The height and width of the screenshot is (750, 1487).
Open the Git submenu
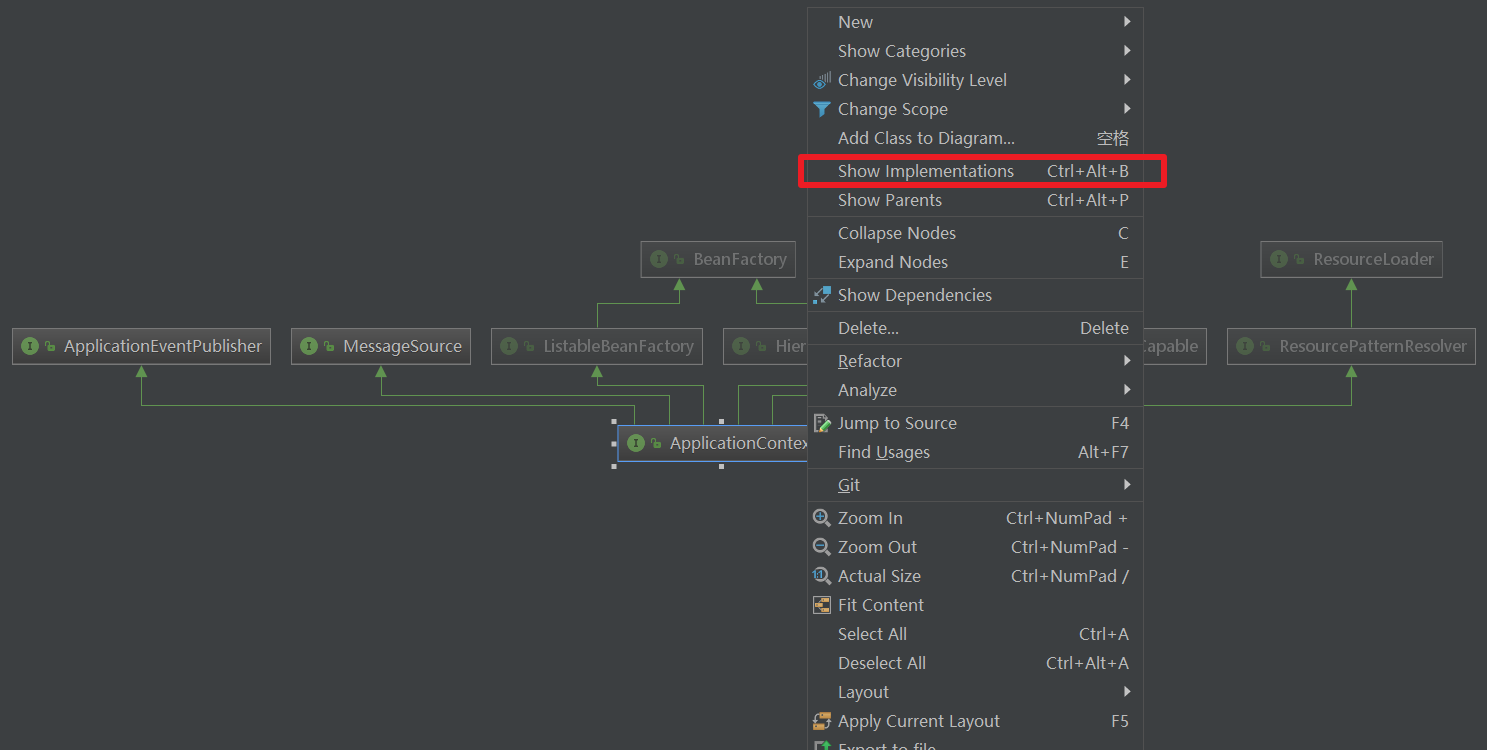tap(975, 485)
